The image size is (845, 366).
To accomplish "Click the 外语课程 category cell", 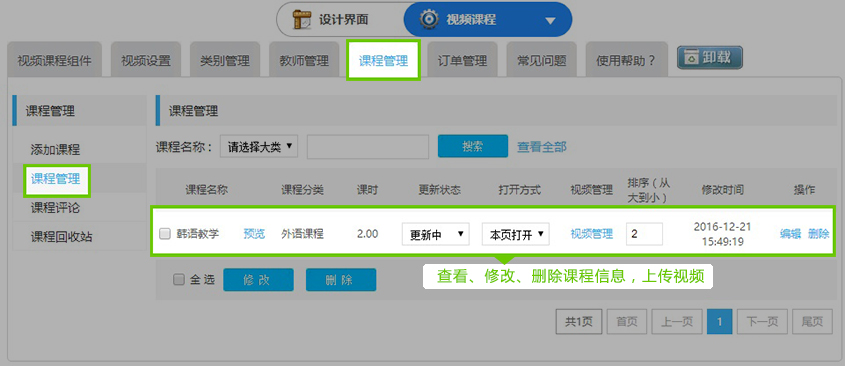I will [x=302, y=234].
